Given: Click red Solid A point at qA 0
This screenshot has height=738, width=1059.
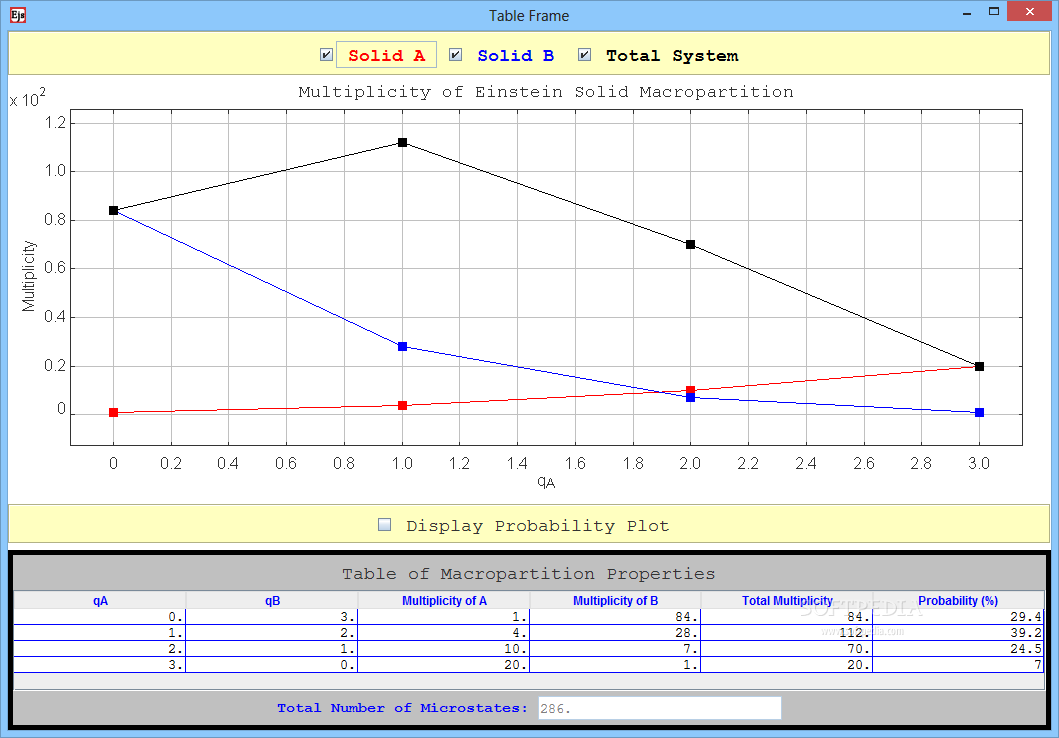Looking at the screenshot, I should point(113,413).
